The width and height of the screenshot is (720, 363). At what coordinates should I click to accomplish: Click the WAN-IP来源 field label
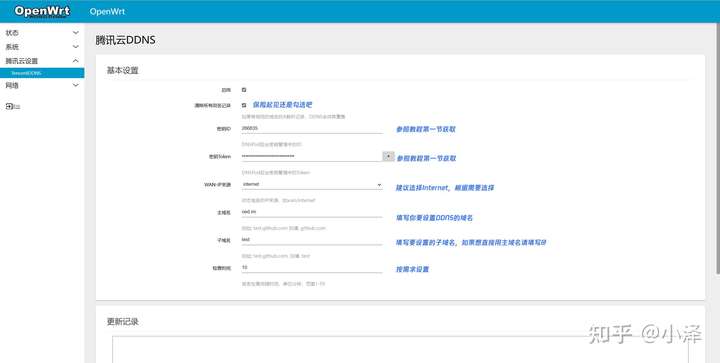218,185
